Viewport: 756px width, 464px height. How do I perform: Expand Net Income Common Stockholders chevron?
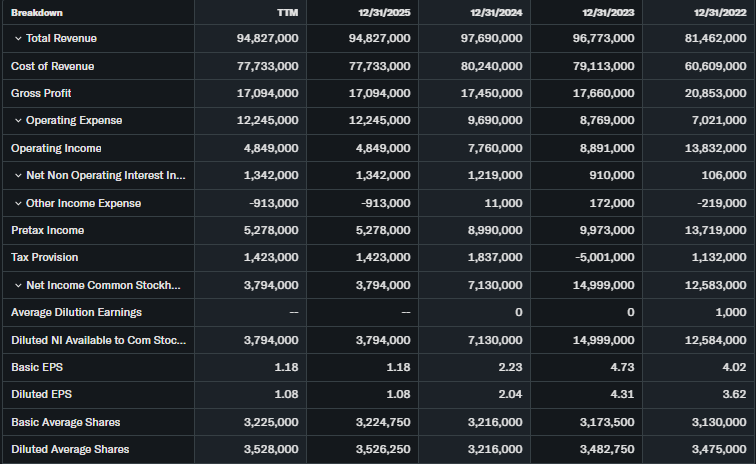18,286
